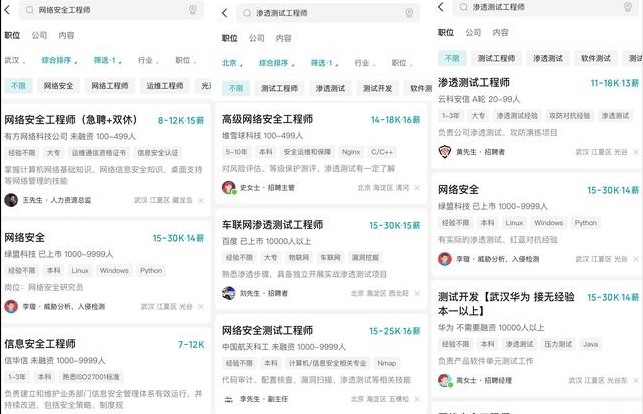Open 综合排序 dropdown next to 北京
Viewport: 643px width, 414px height.
[x=276, y=63]
